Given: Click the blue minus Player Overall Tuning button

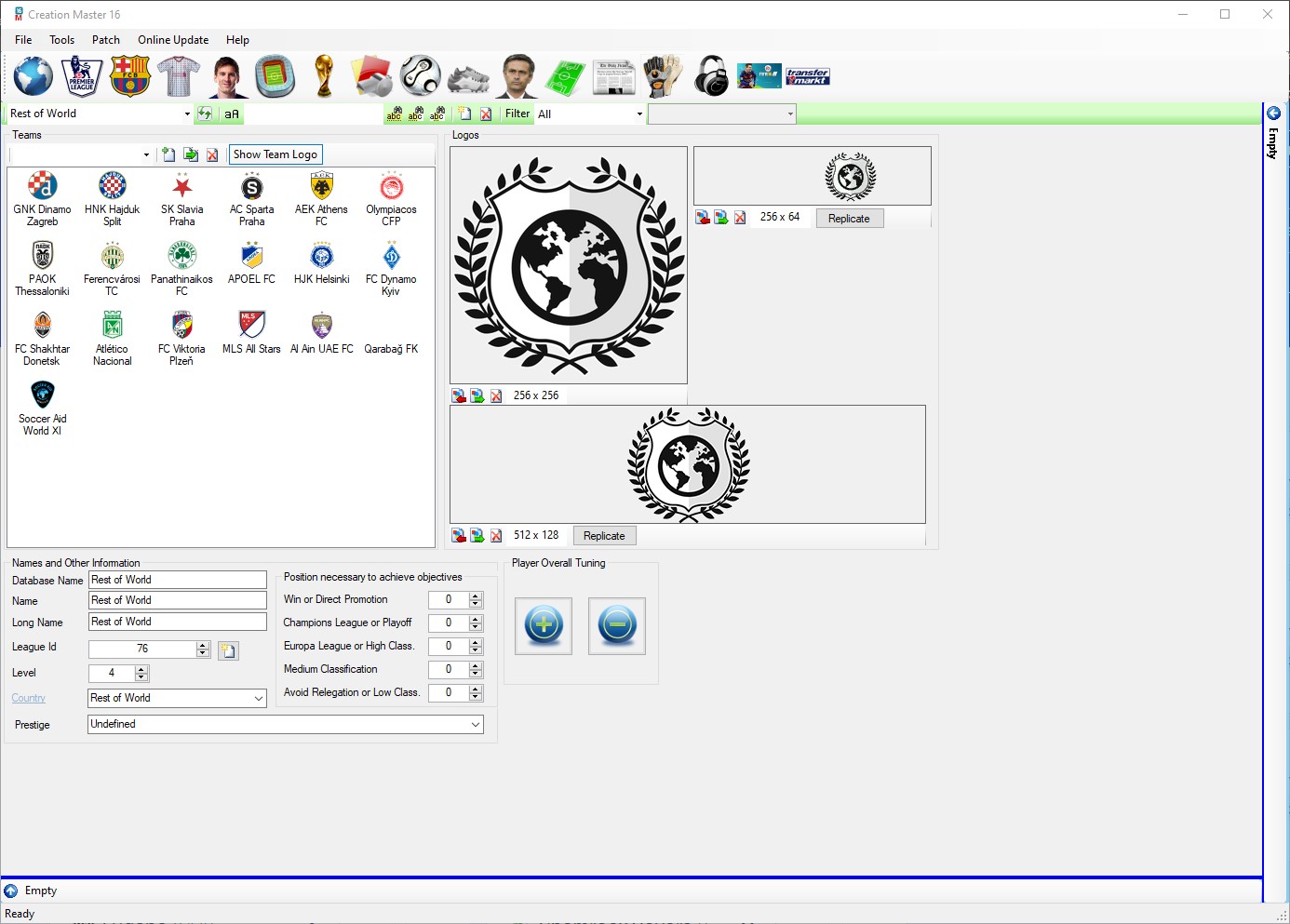Looking at the screenshot, I should 617,625.
